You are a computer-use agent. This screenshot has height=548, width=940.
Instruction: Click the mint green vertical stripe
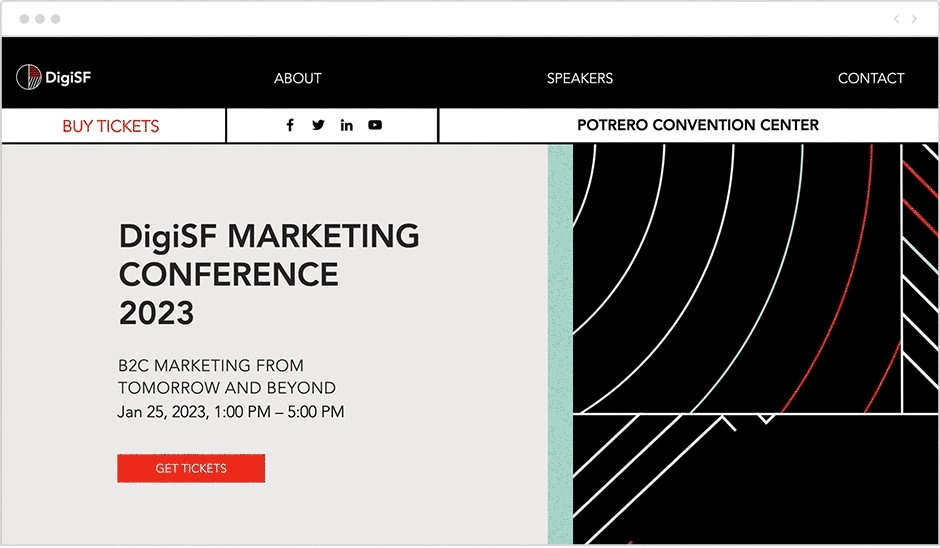[x=561, y=344]
